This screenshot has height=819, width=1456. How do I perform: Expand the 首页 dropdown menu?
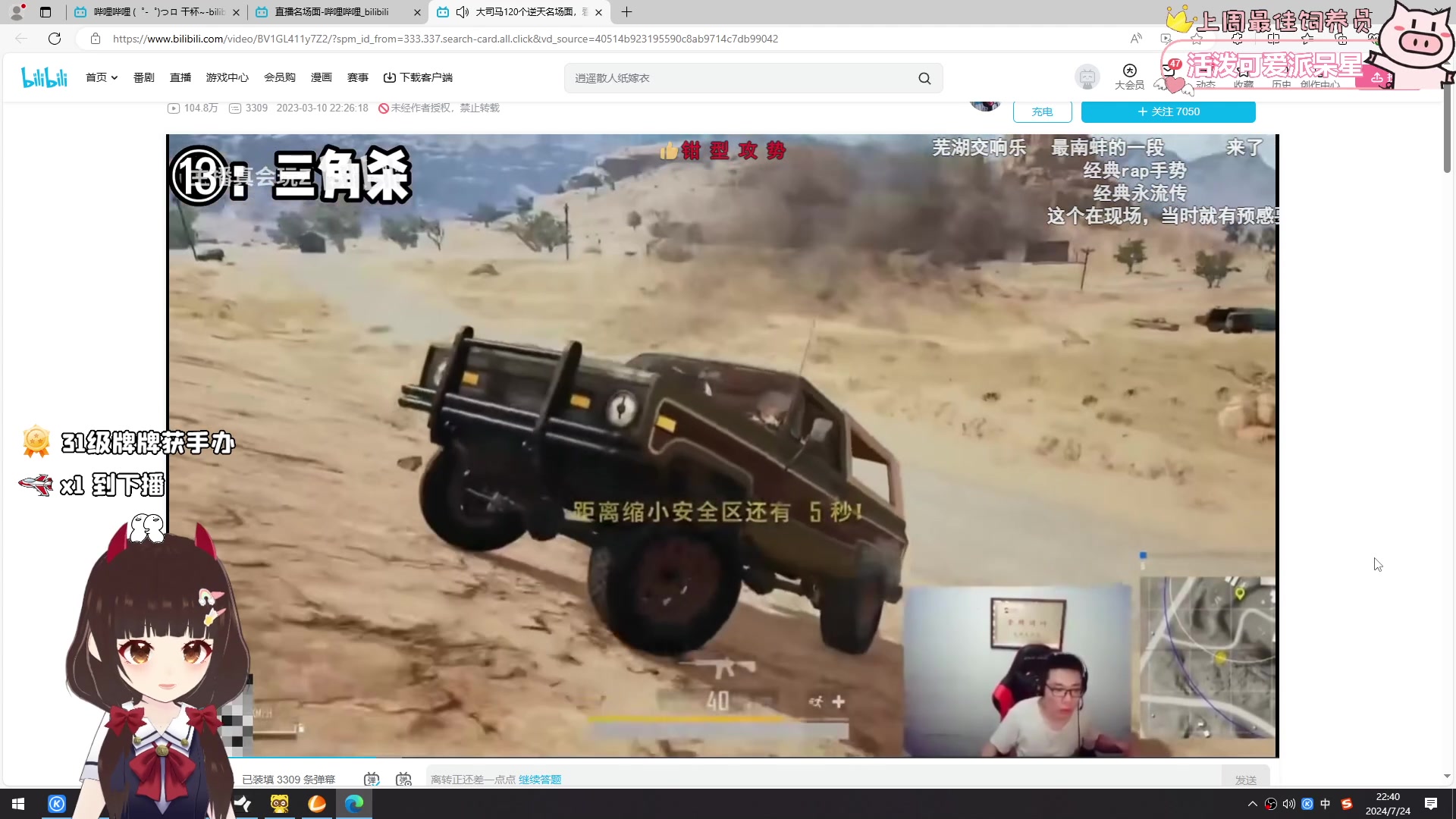coord(102,77)
